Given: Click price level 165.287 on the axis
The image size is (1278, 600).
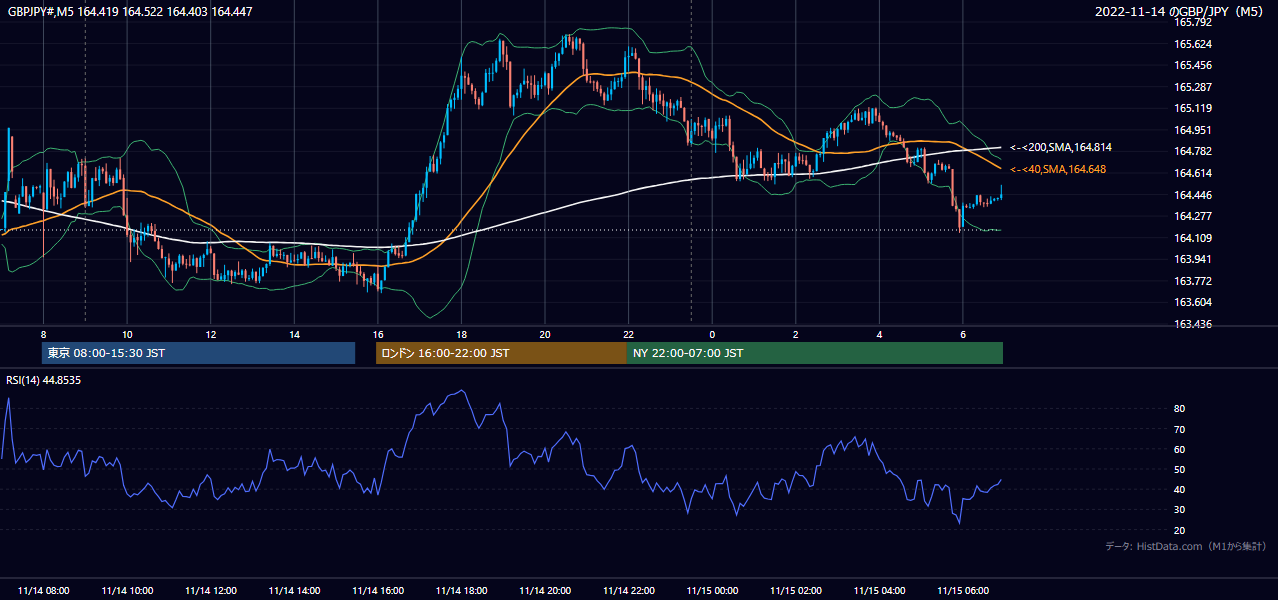Looking at the screenshot, I should (1193, 87).
